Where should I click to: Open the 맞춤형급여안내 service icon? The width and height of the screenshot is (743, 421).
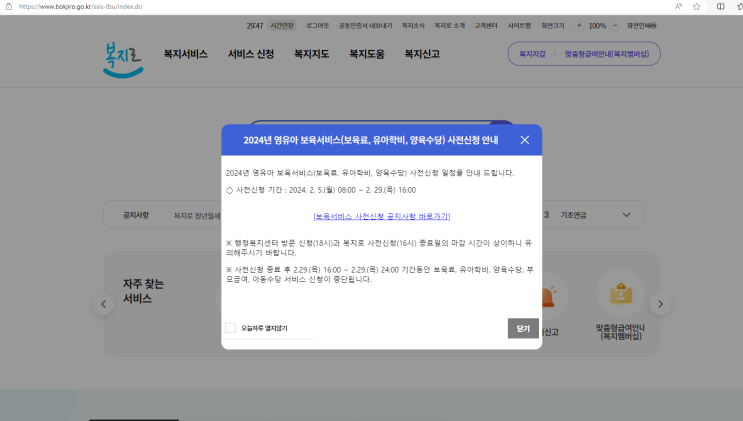tap(620, 295)
